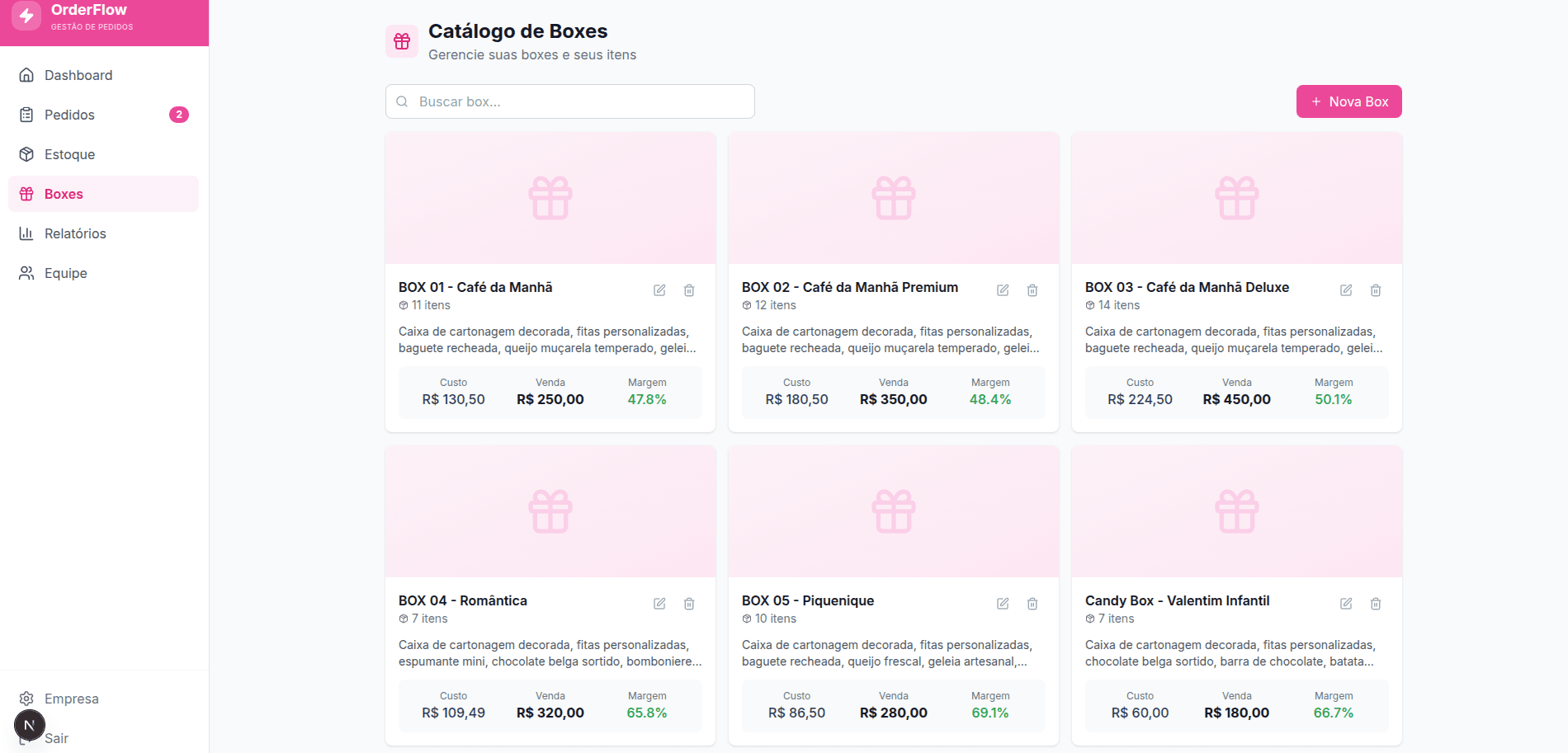Edit the Candy Box - Valentim Infantil

click(1346, 604)
